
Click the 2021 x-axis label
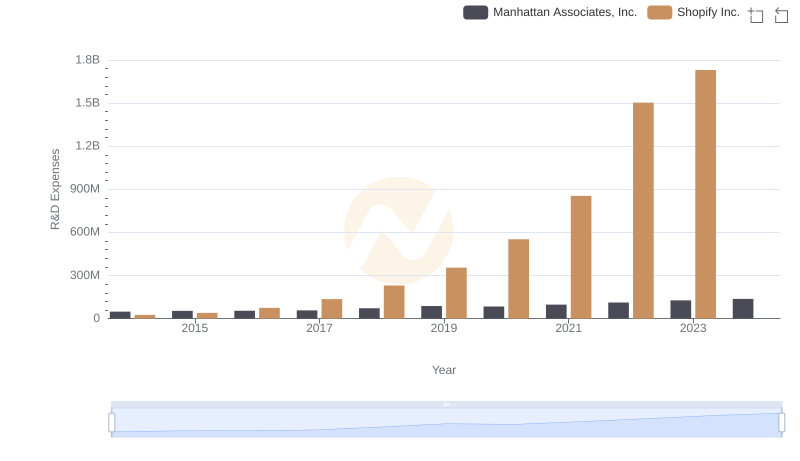pyautogui.click(x=568, y=328)
